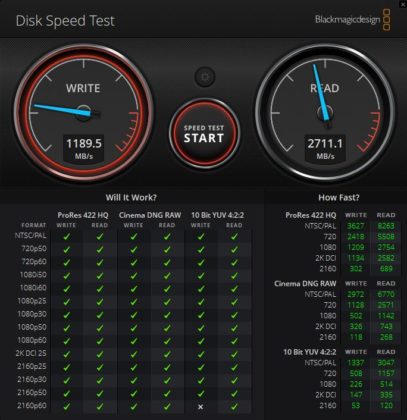Click the X mark in 2160p60 row
Viewport: 407px width, 420px height.
pyautogui.click(x=201, y=407)
